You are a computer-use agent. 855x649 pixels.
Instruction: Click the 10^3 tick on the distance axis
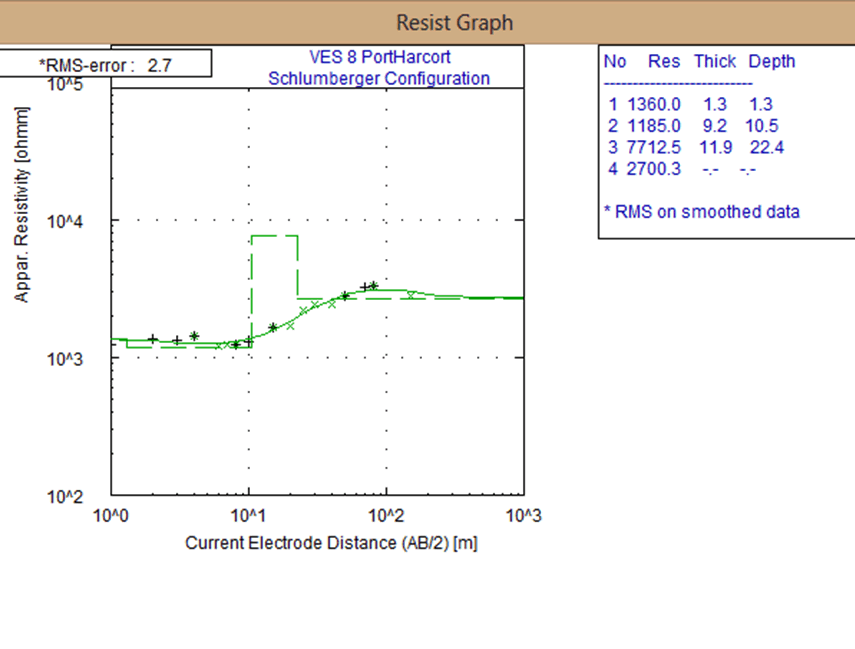pyautogui.click(x=522, y=514)
